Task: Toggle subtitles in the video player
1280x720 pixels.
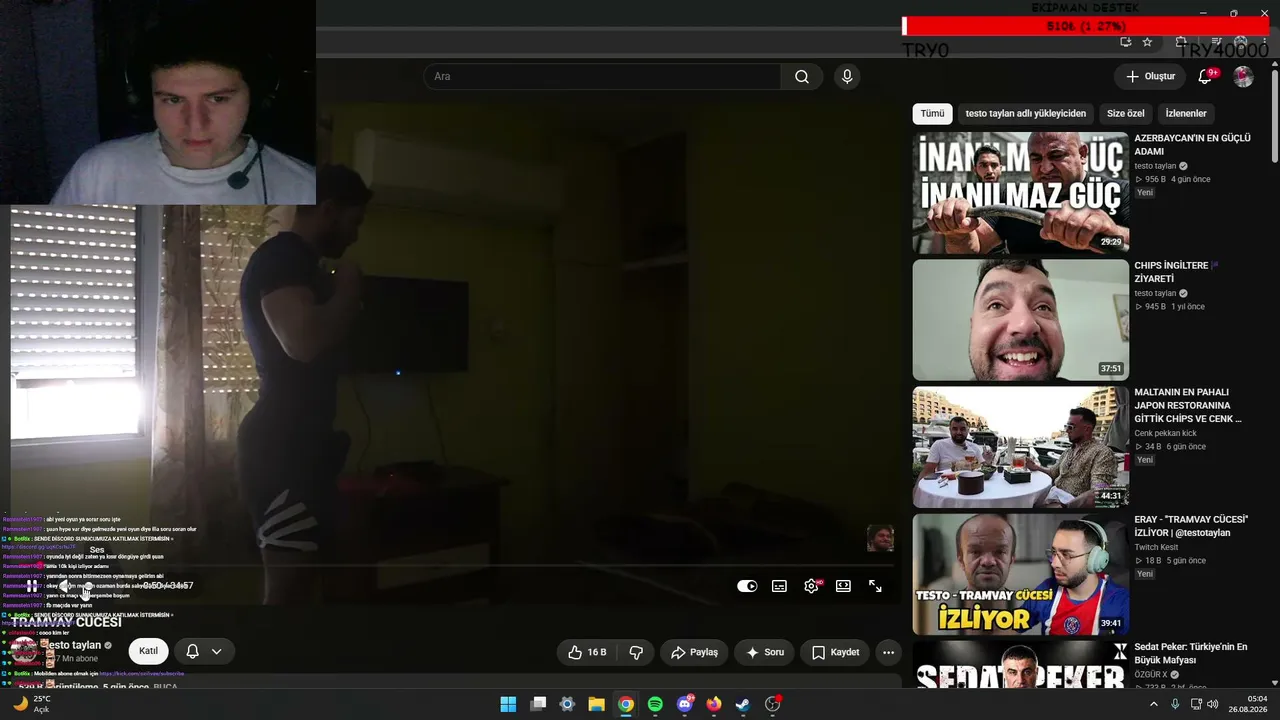Action: pos(779,586)
